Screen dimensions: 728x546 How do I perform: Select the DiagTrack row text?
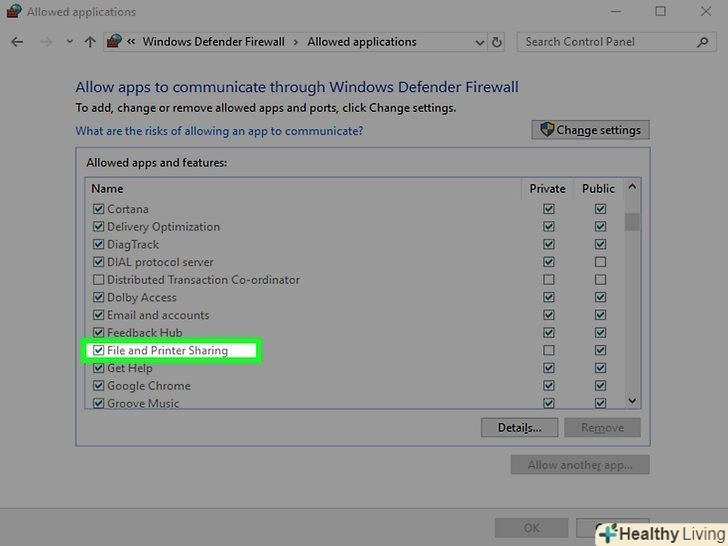coord(133,244)
